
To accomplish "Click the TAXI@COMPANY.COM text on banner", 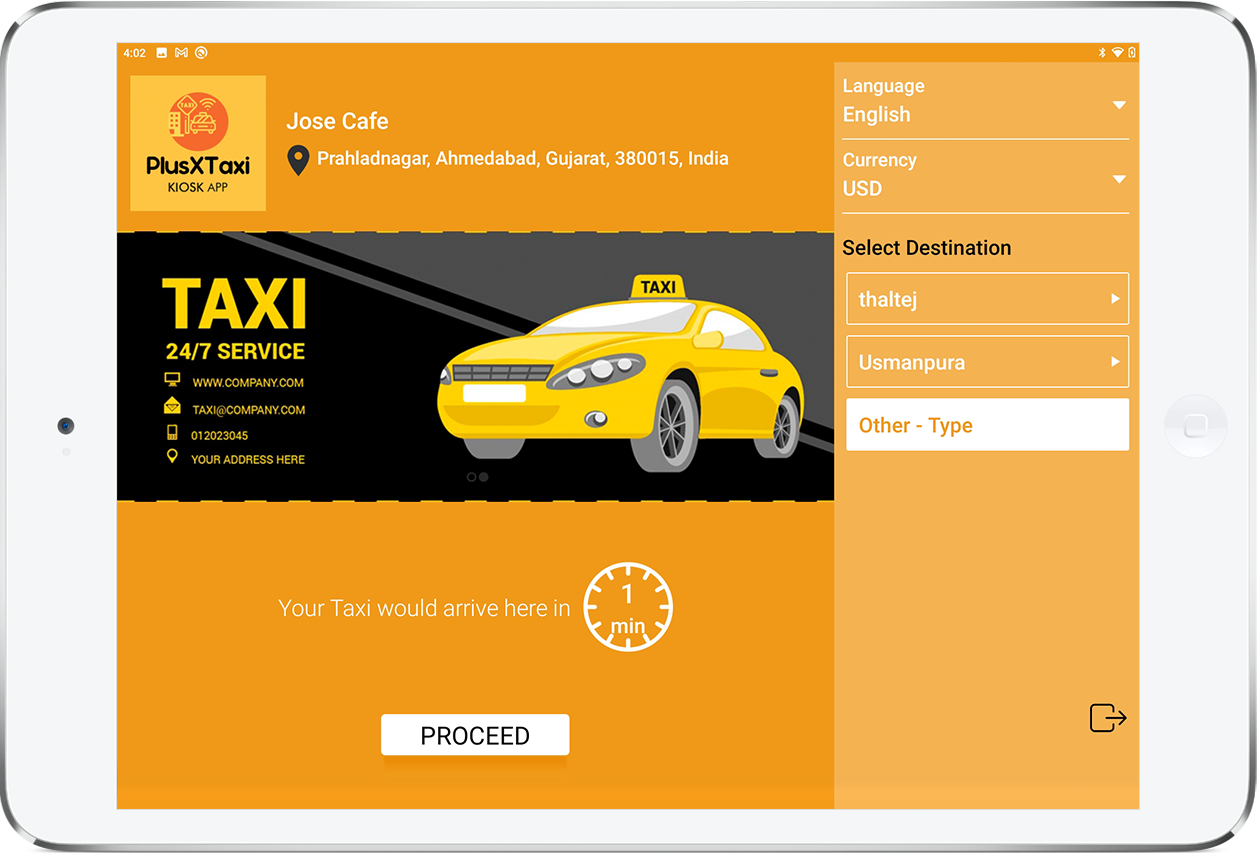I will click(x=249, y=410).
